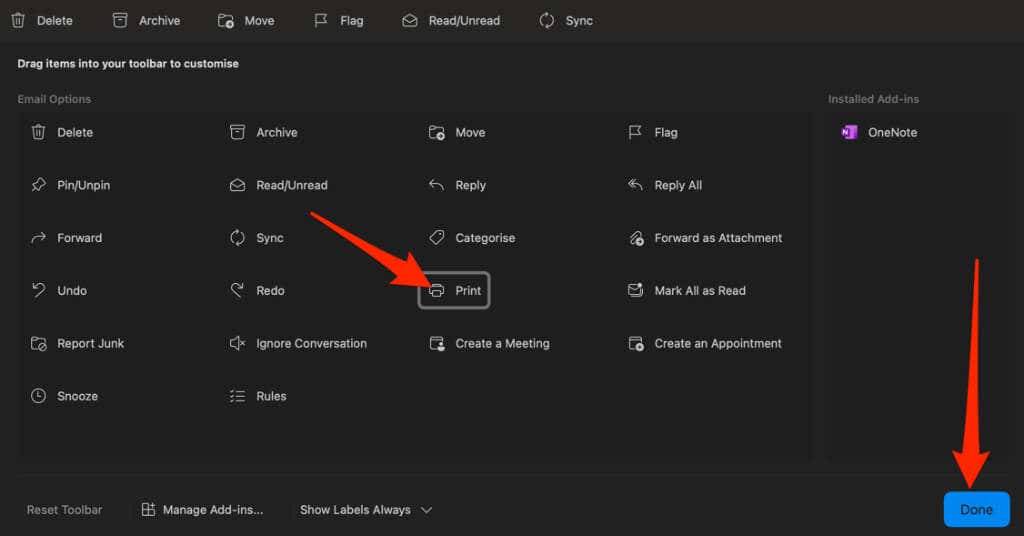The image size is (1024, 536).
Task: Click the Reset Toolbar button
Action: (x=64, y=510)
